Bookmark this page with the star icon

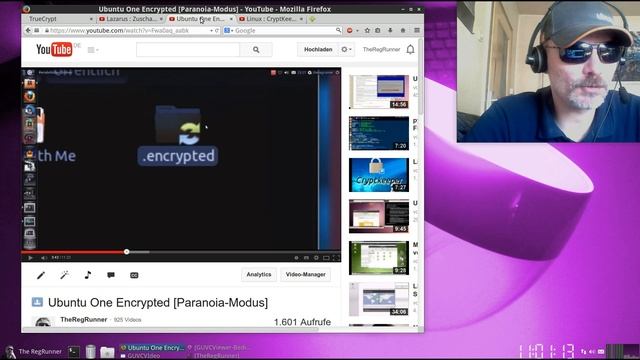[367, 30]
